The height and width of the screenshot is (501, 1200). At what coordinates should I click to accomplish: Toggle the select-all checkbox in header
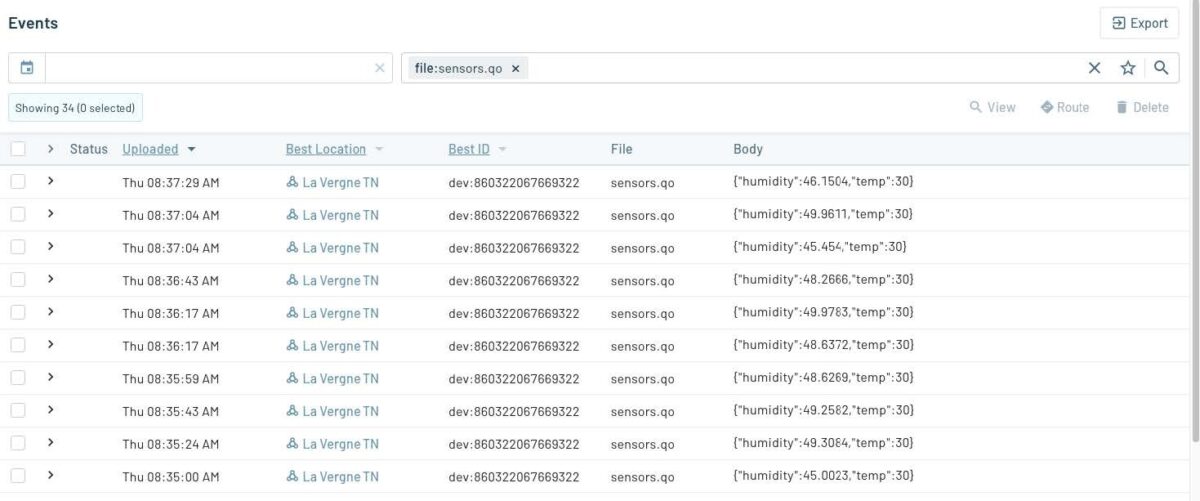tap(18, 149)
